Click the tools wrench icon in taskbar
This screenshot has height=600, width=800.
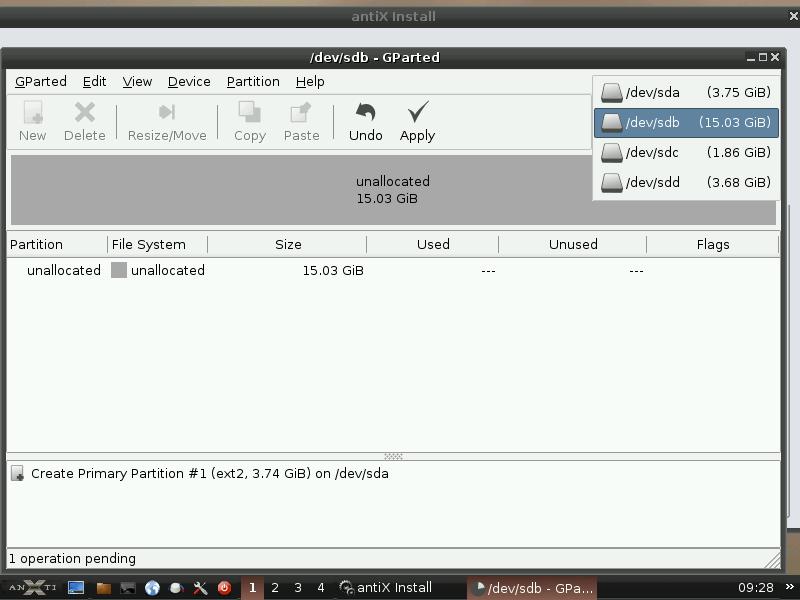(x=200, y=588)
